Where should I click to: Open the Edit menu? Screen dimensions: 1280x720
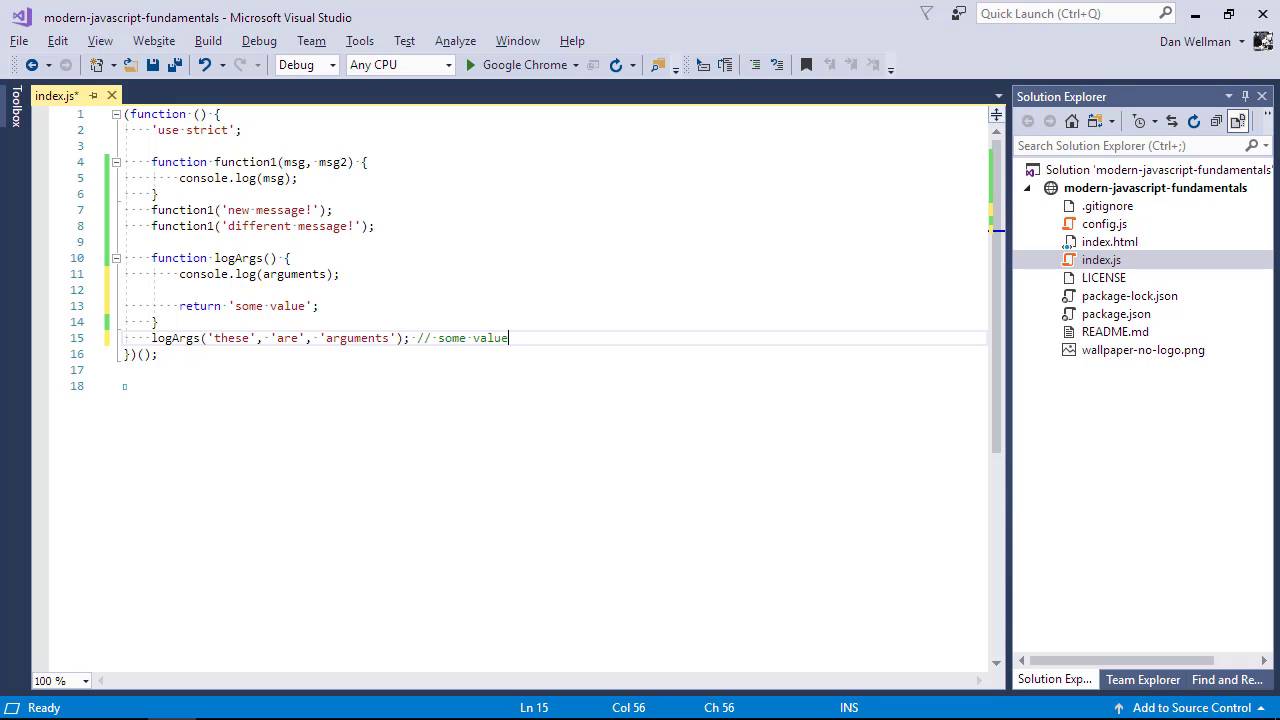coord(58,41)
